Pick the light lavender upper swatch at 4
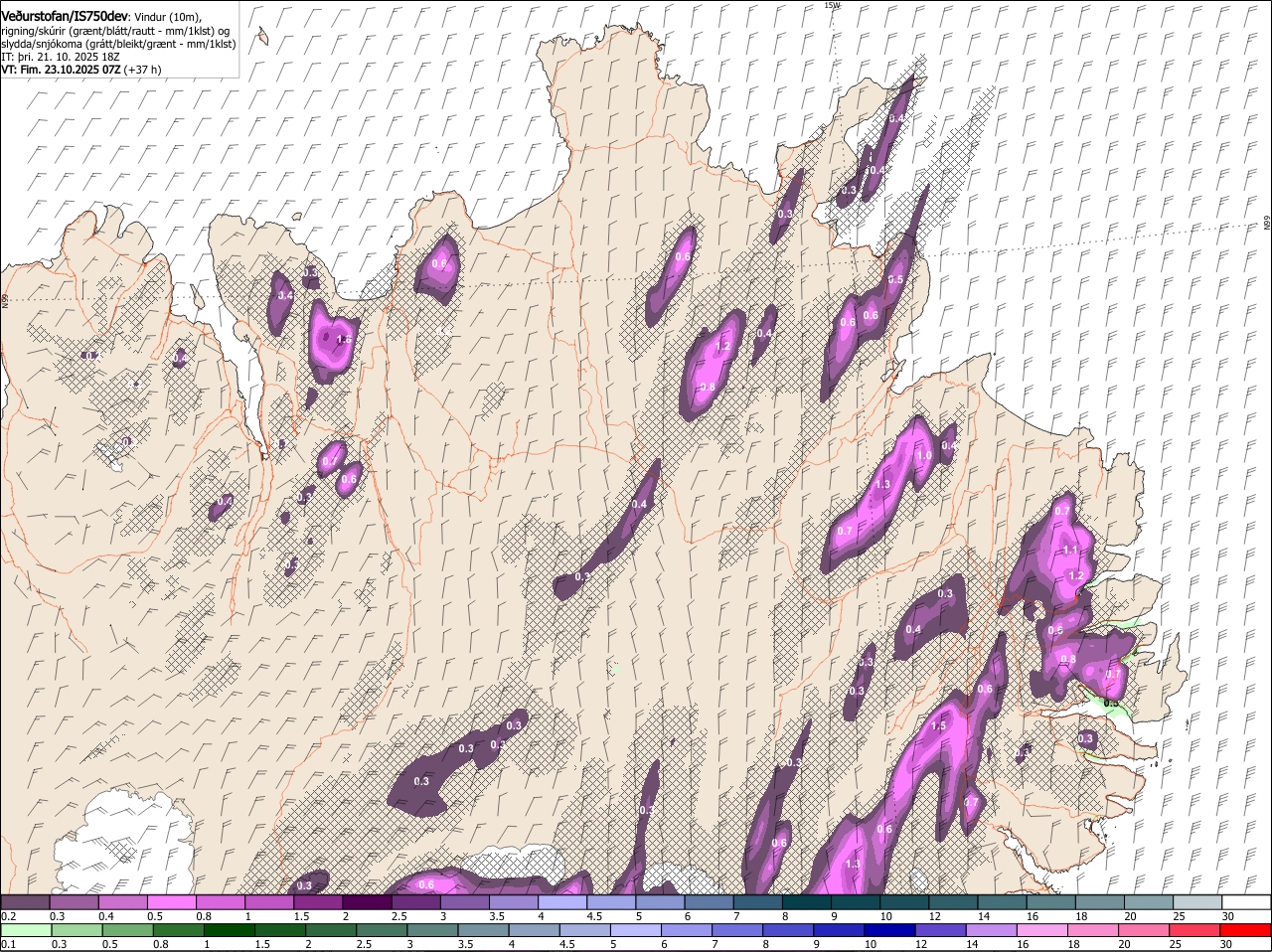 (561, 901)
